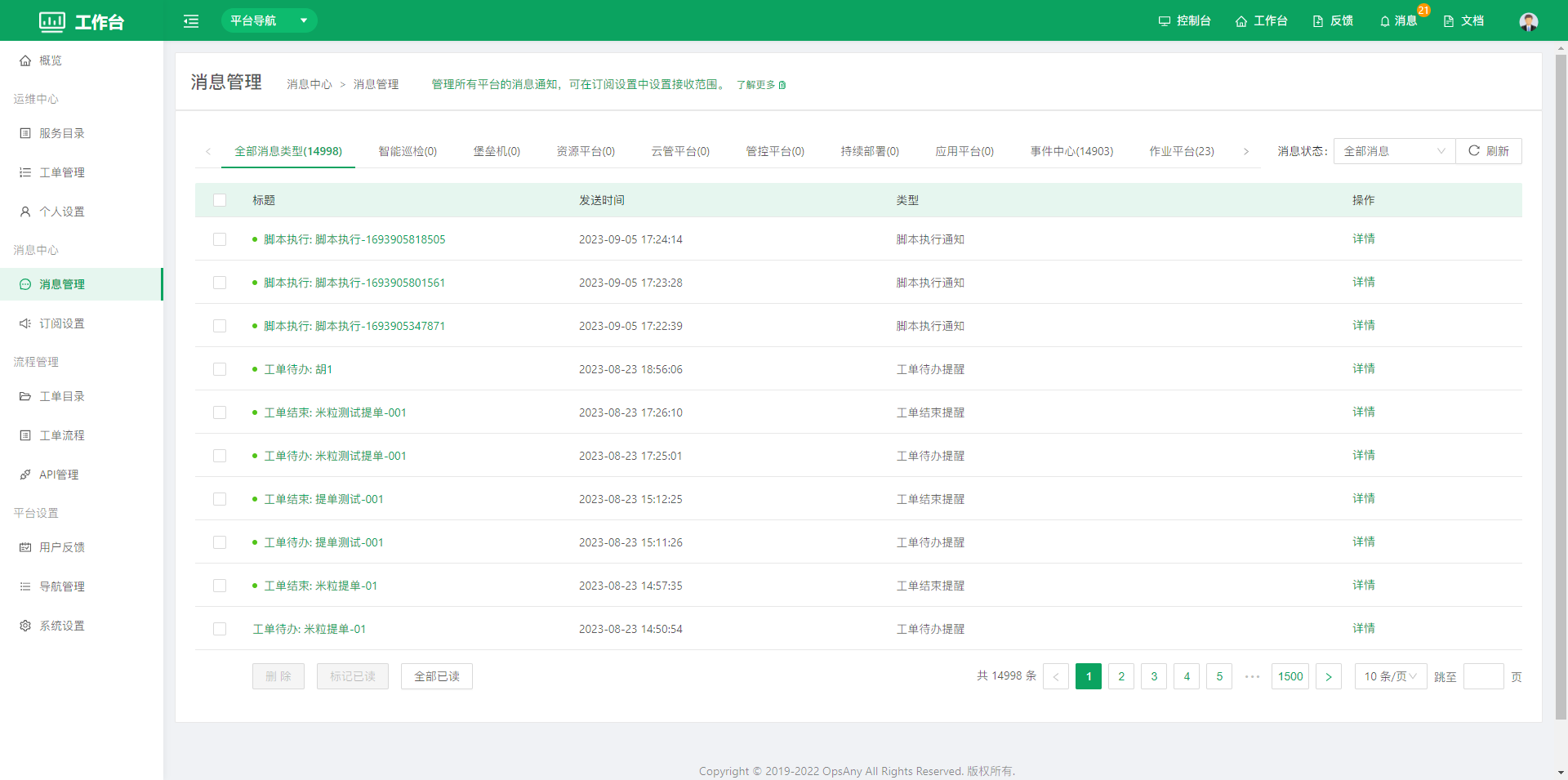Switch to 作业平台(23) tab

point(1182,151)
